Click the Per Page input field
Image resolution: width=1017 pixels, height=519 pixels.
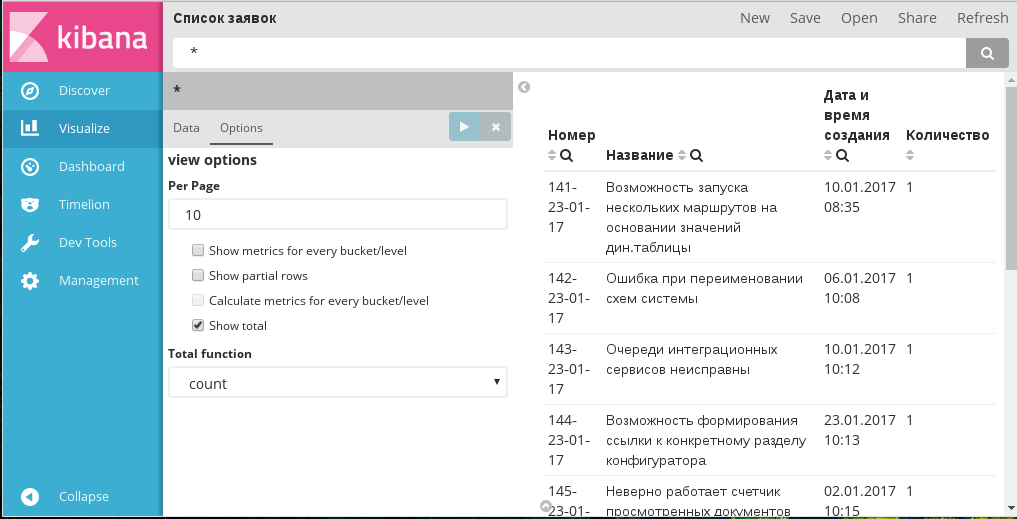tap(338, 215)
